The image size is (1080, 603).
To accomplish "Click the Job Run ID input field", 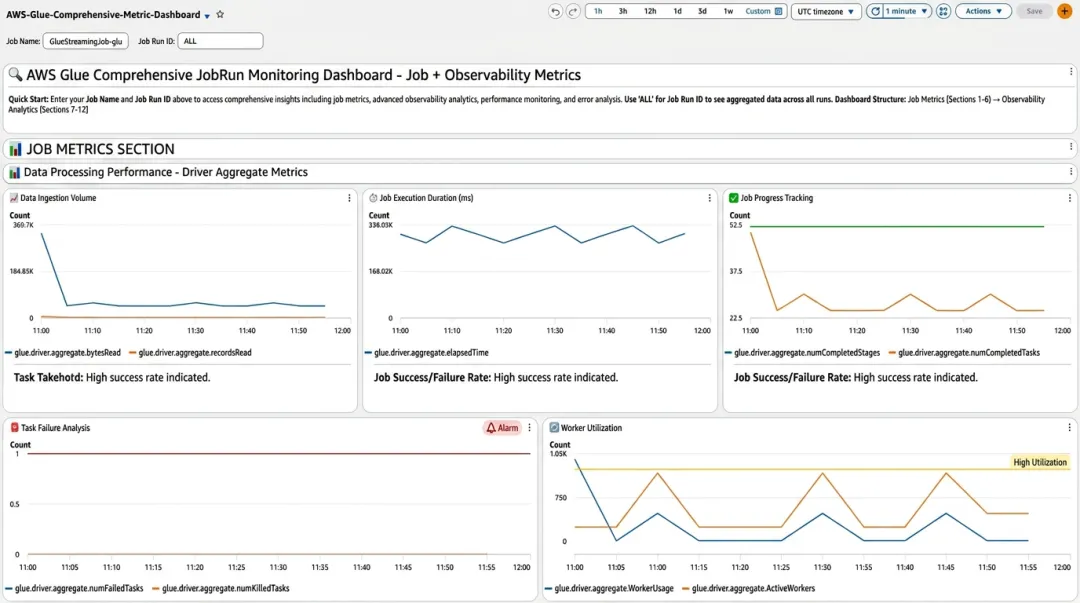I will [x=220, y=41].
